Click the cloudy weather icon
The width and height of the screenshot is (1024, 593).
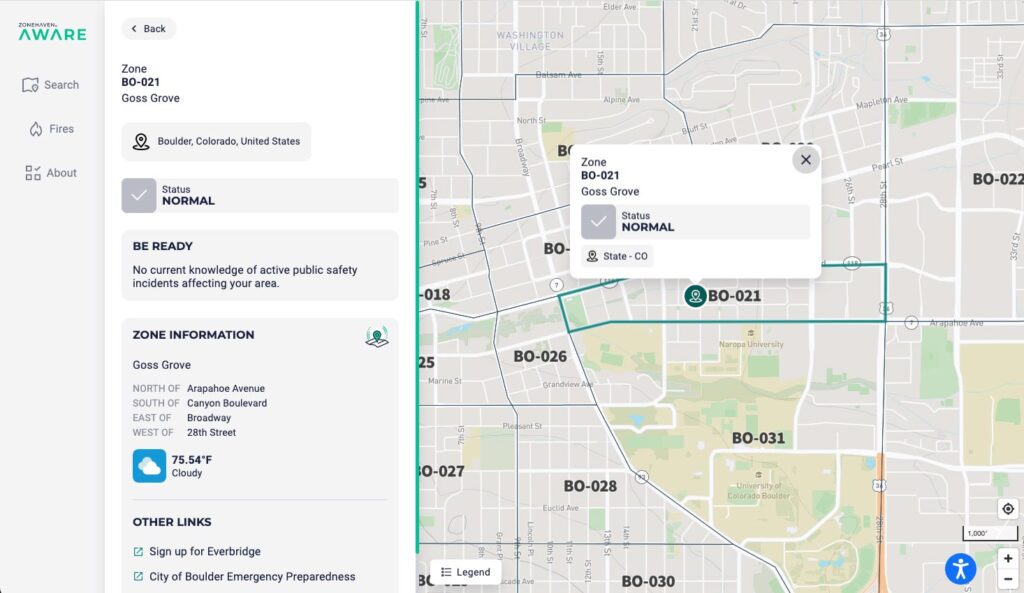150,466
